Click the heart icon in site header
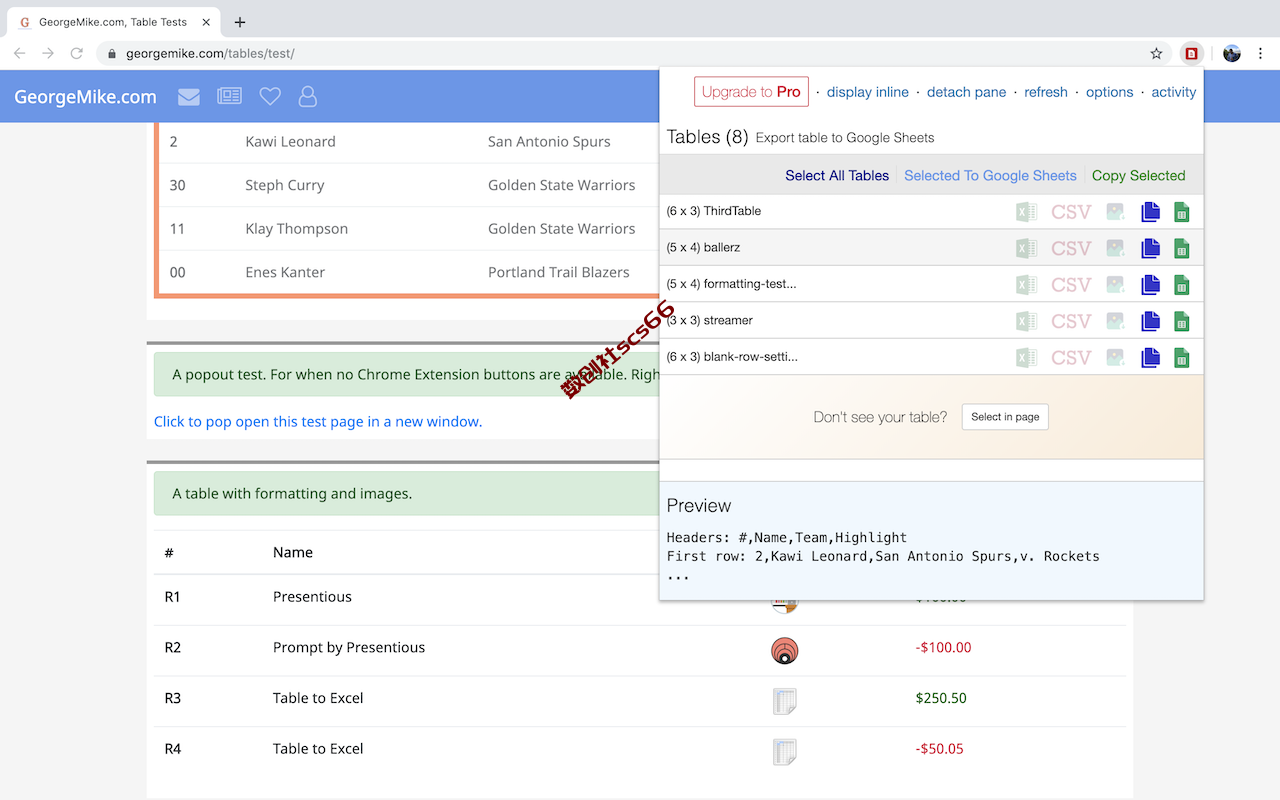Screen dimensions: 1280x800 [270, 97]
